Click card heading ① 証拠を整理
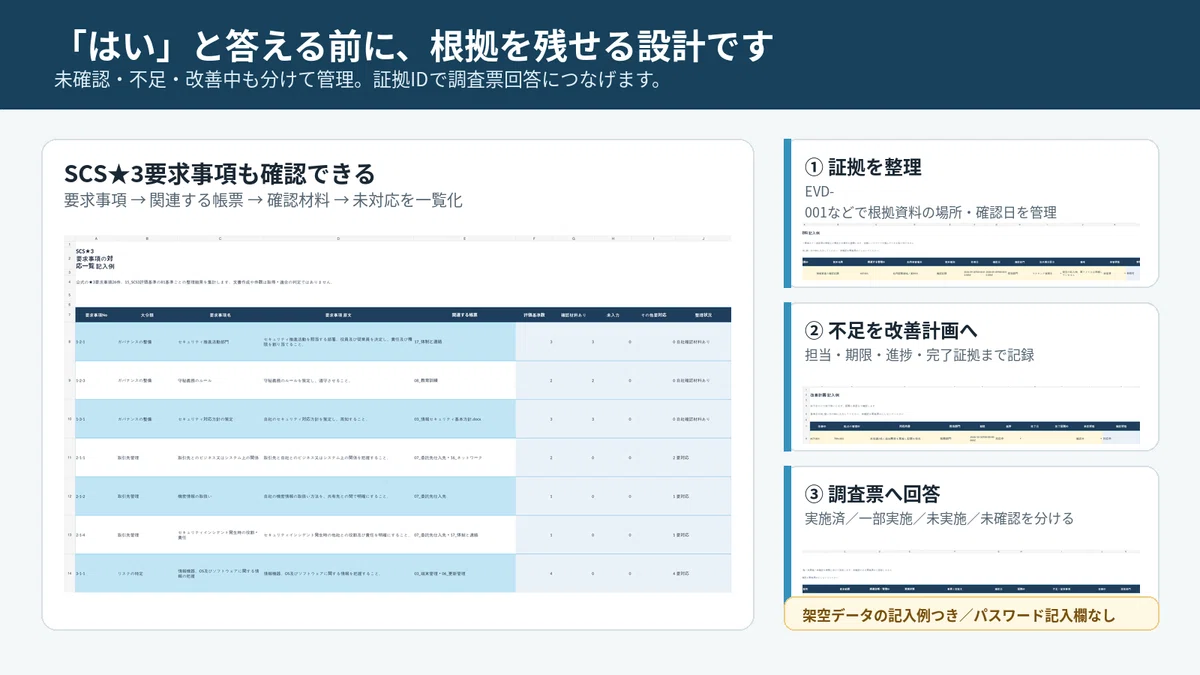The width and height of the screenshot is (1200, 675). pyautogui.click(x=863, y=167)
